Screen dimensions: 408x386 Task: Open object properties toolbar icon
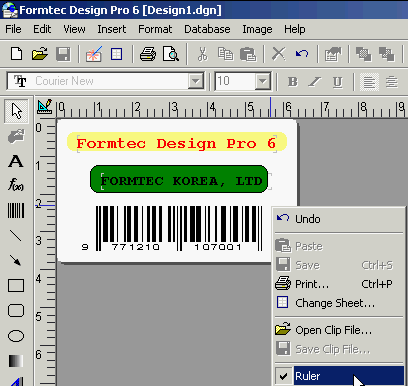(x=333, y=54)
